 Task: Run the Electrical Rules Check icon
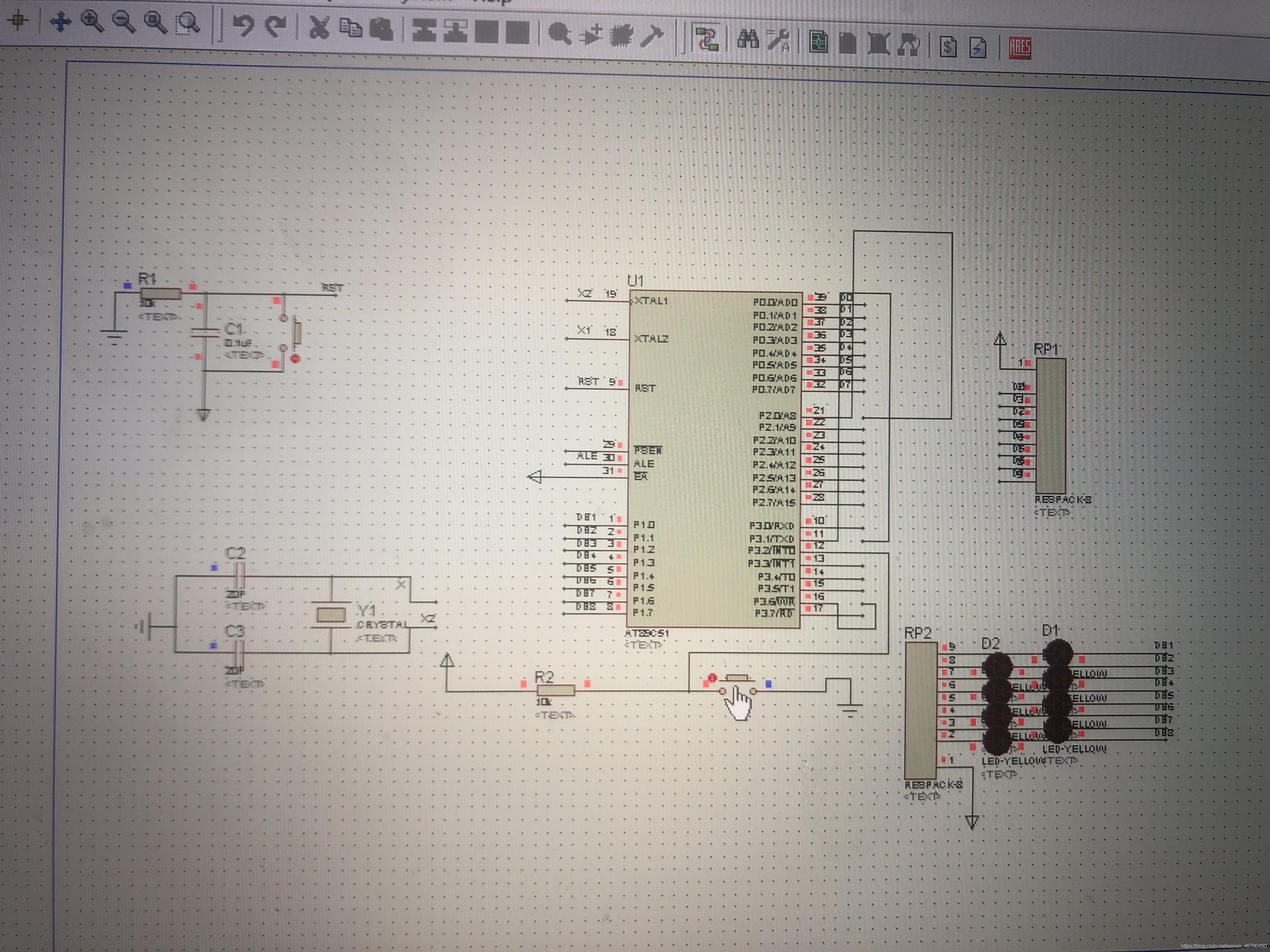(x=978, y=47)
